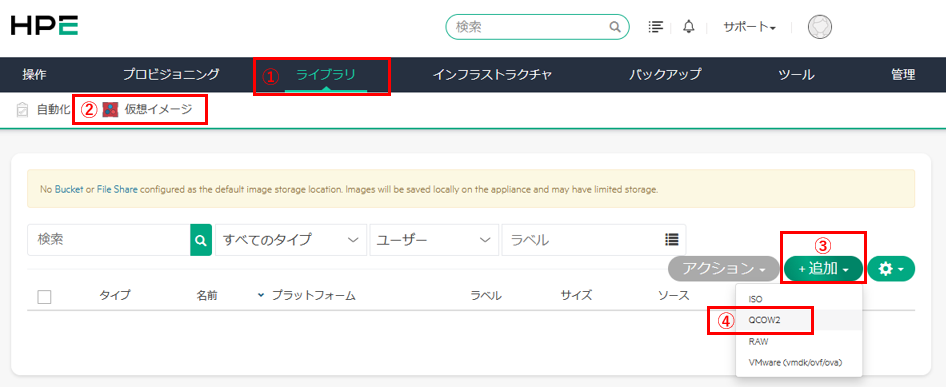Choose RAW from the add menu
946x387 pixels.
799,341
